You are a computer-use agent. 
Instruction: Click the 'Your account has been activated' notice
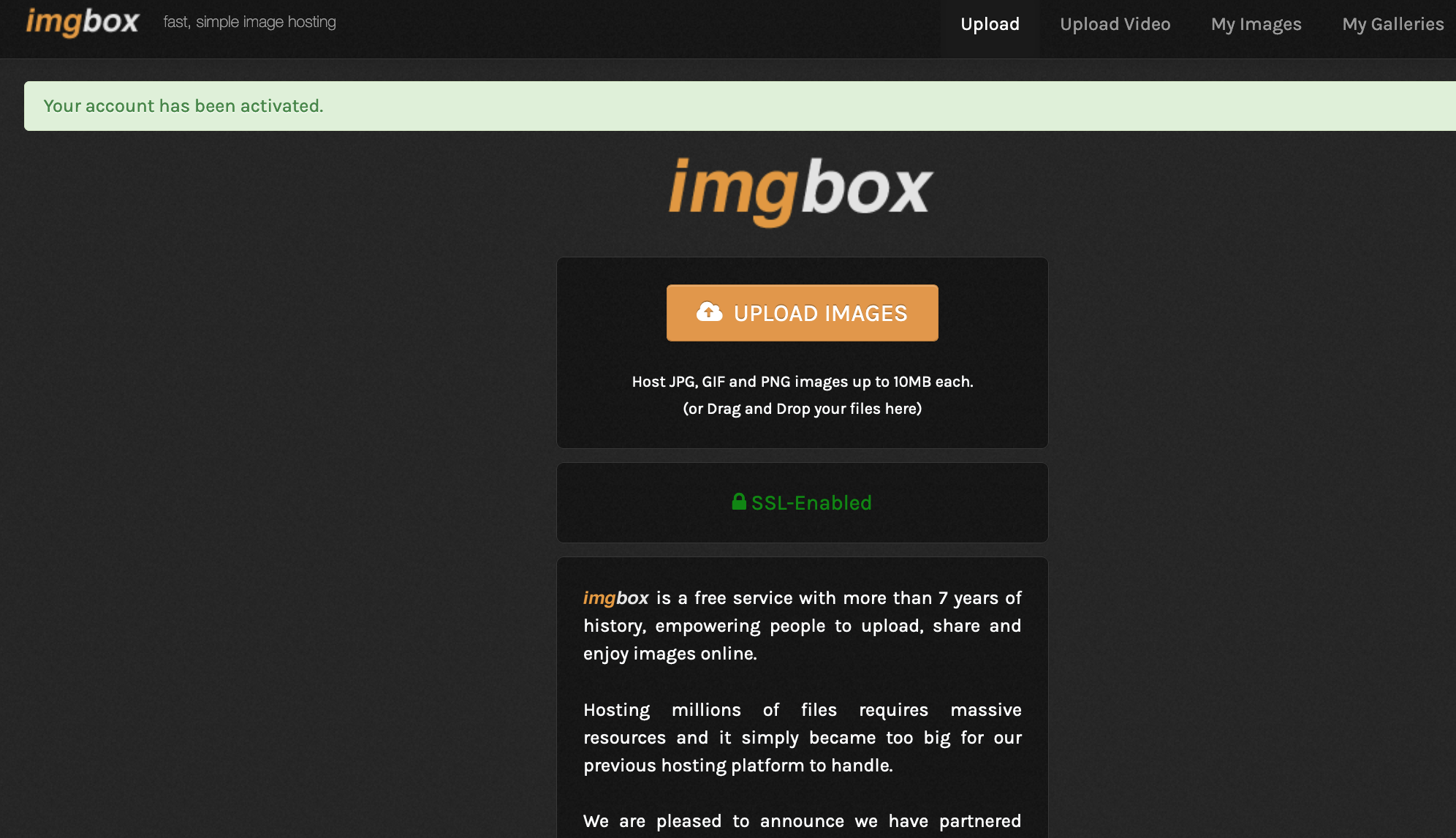740,106
